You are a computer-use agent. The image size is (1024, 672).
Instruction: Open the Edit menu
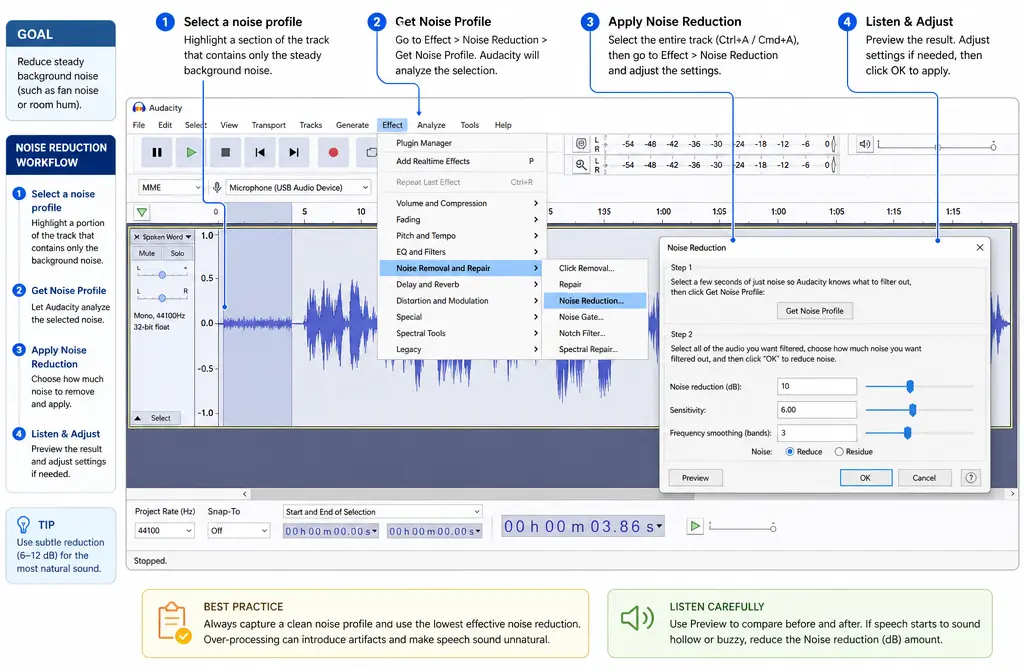(x=165, y=125)
